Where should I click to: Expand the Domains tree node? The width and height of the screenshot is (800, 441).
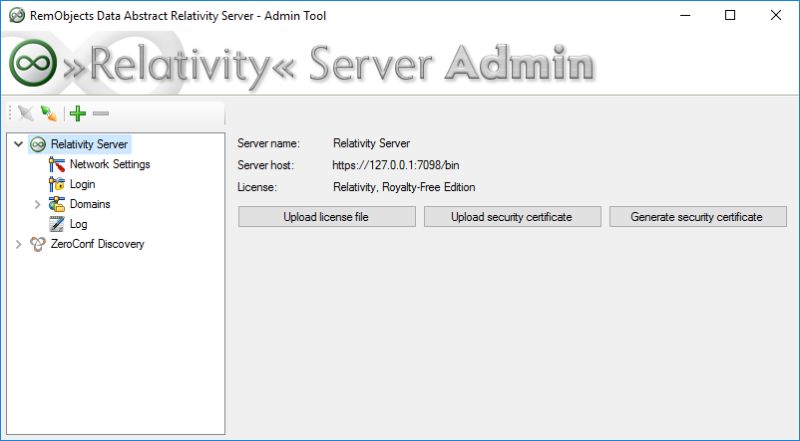[x=37, y=204]
